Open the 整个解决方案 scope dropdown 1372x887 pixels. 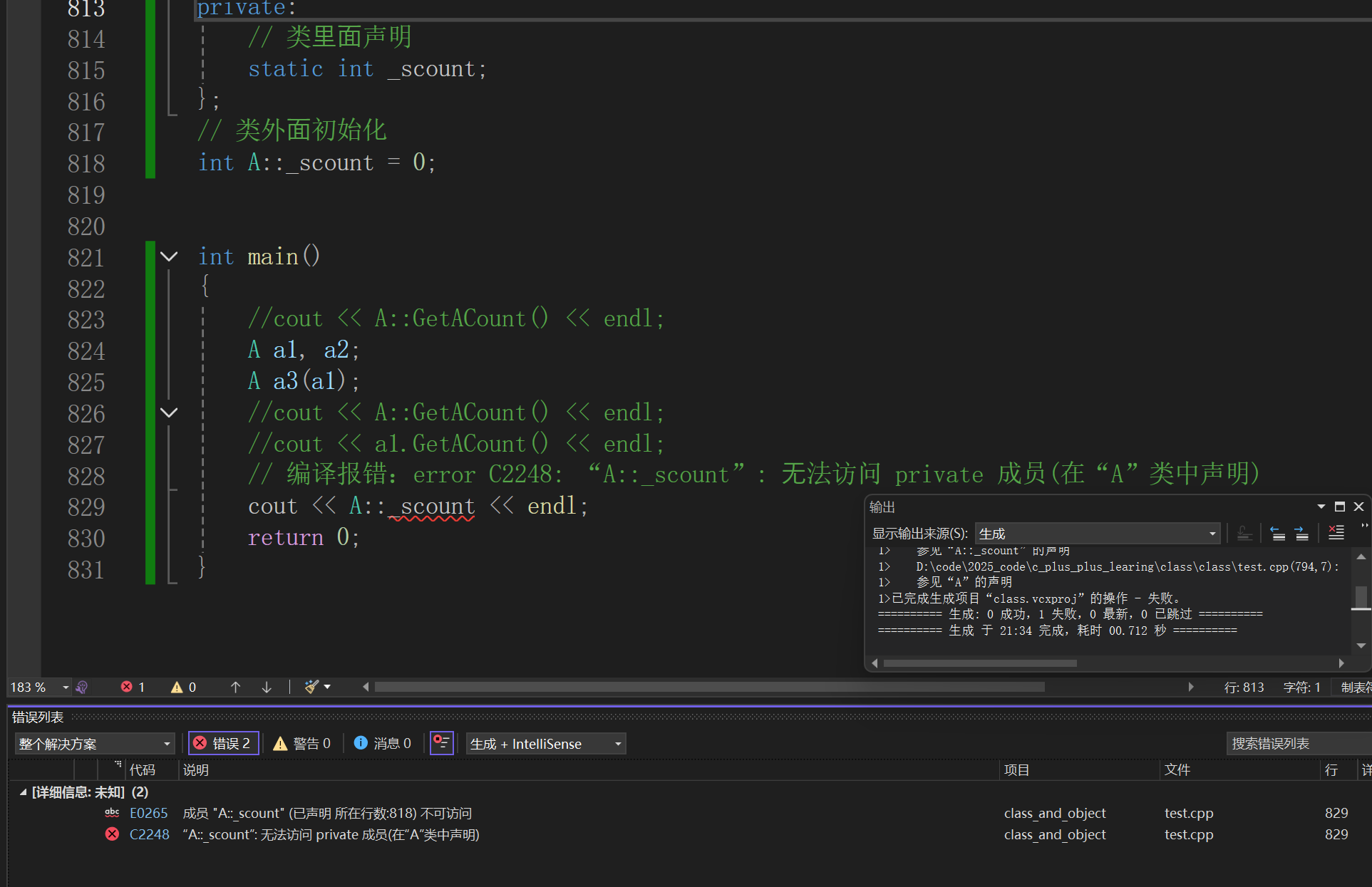coord(94,744)
